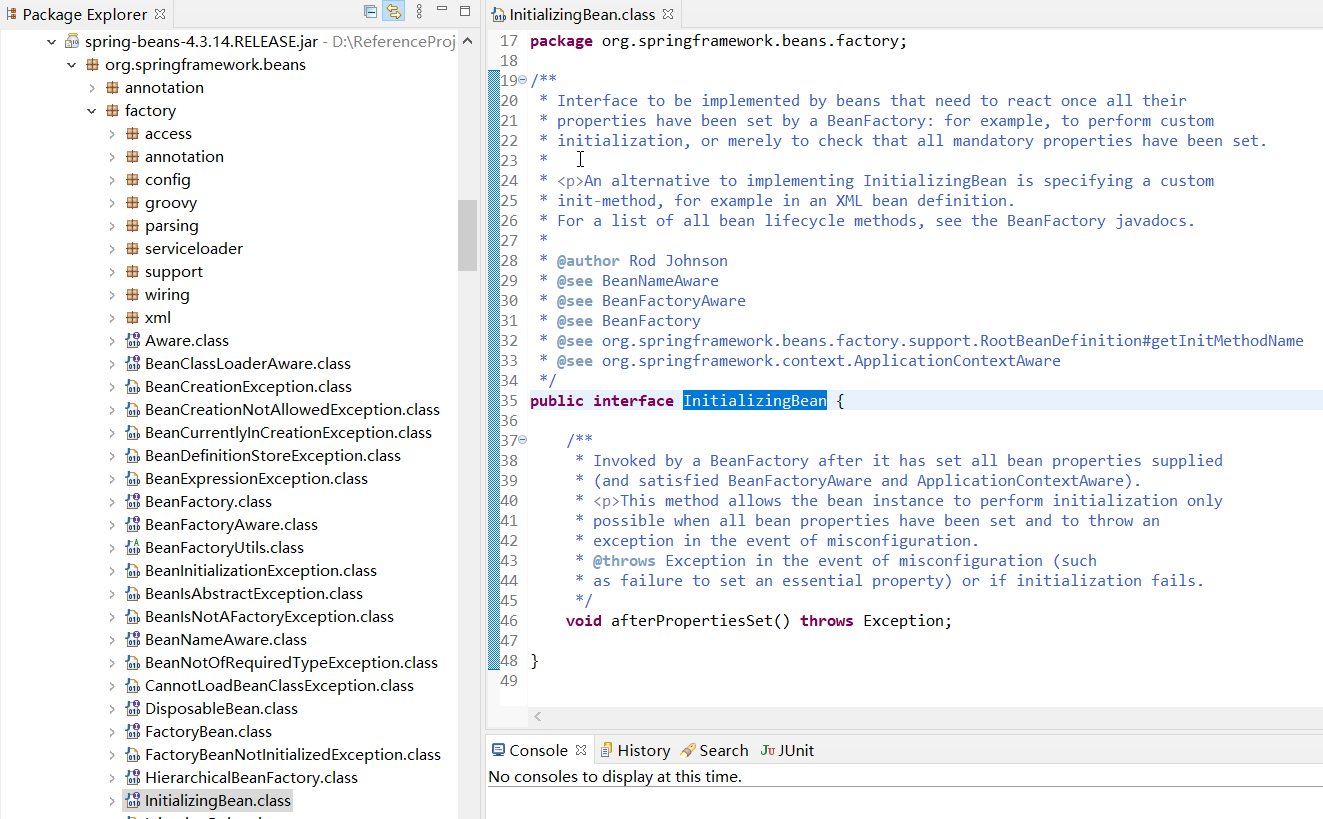
Task: Click the BeanFactory.class file icon
Action: coord(132,502)
